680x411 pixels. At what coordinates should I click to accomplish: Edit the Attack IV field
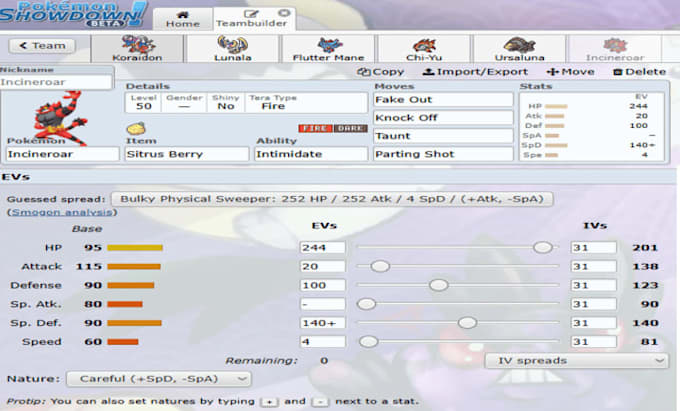593,266
